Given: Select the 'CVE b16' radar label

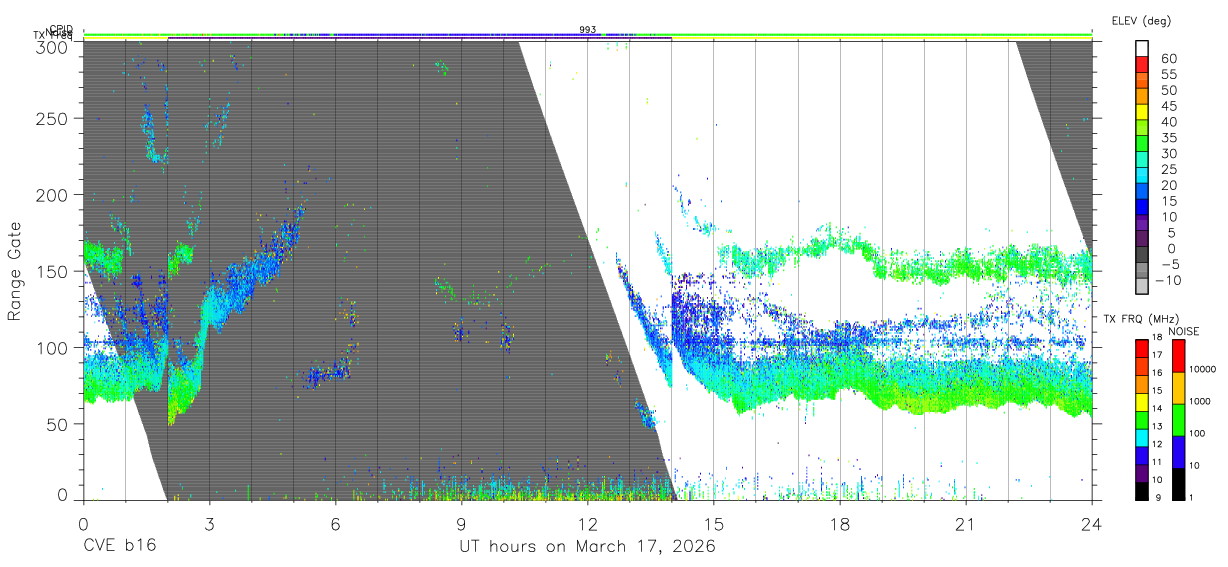Looking at the screenshot, I should click(x=119, y=547).
